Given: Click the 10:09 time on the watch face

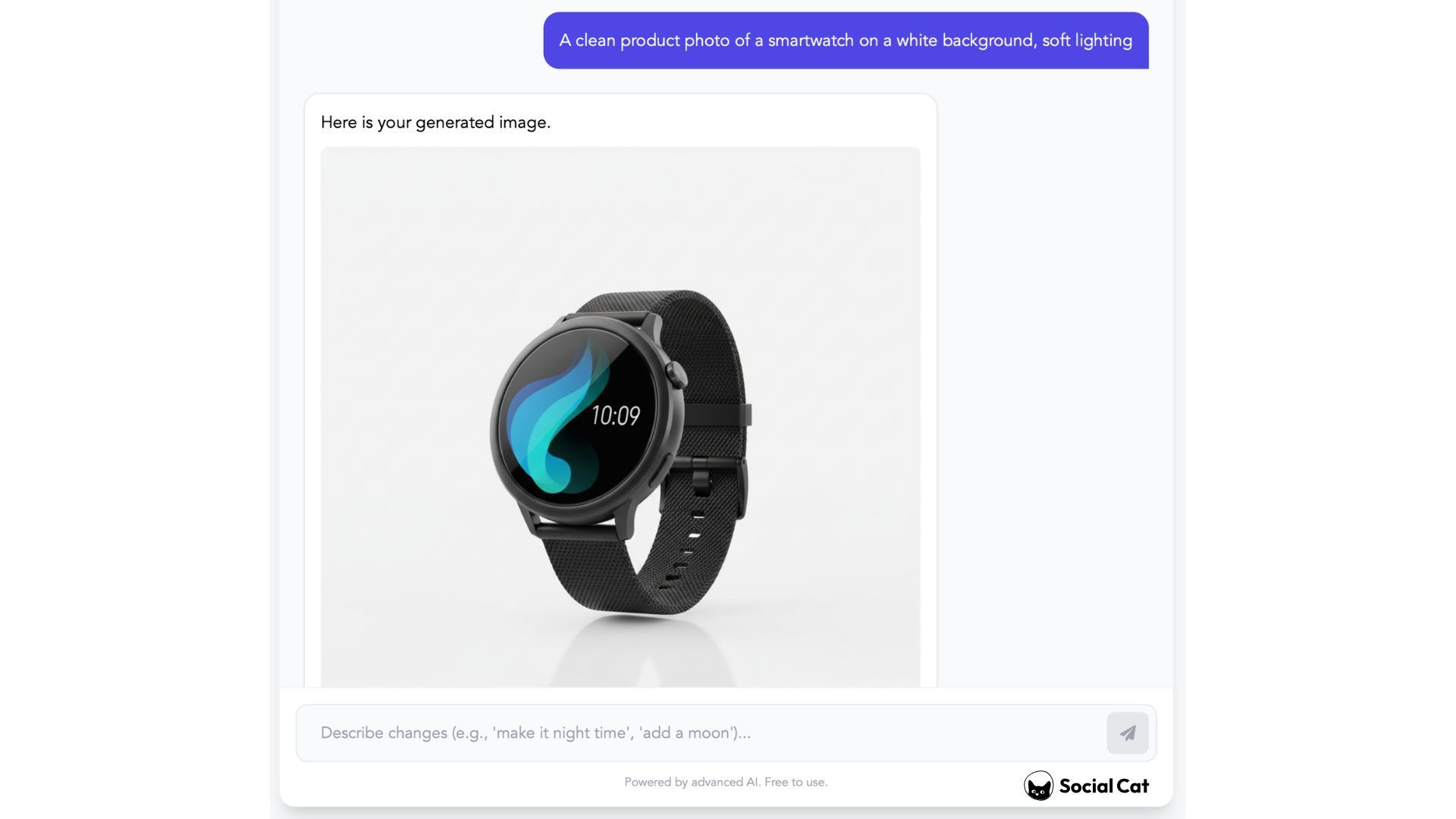Looking at the screenshot, I should (x=615, y=416).
